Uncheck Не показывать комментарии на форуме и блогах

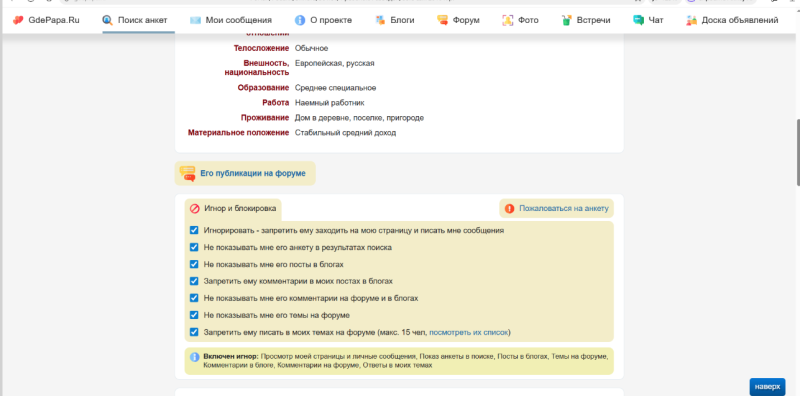(194, 298)
